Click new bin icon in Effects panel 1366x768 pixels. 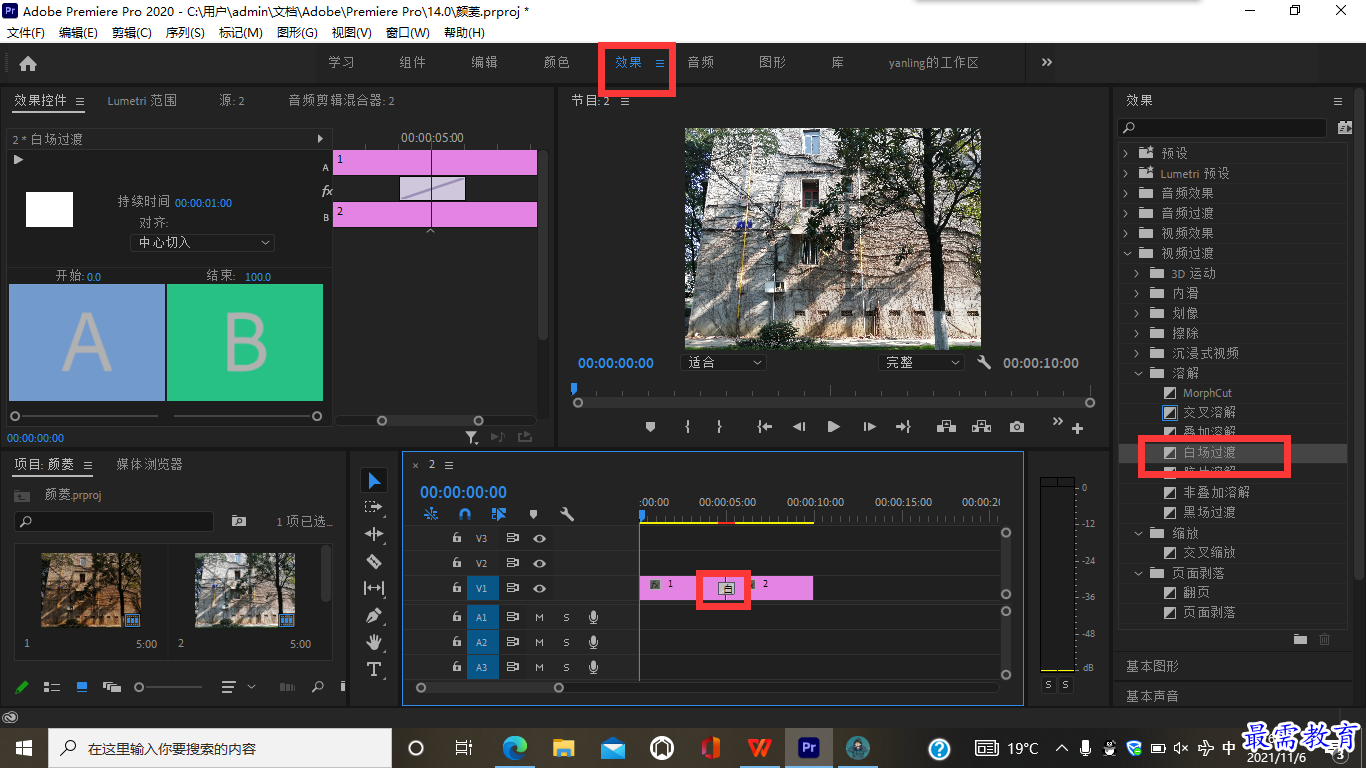[1300, 639]
